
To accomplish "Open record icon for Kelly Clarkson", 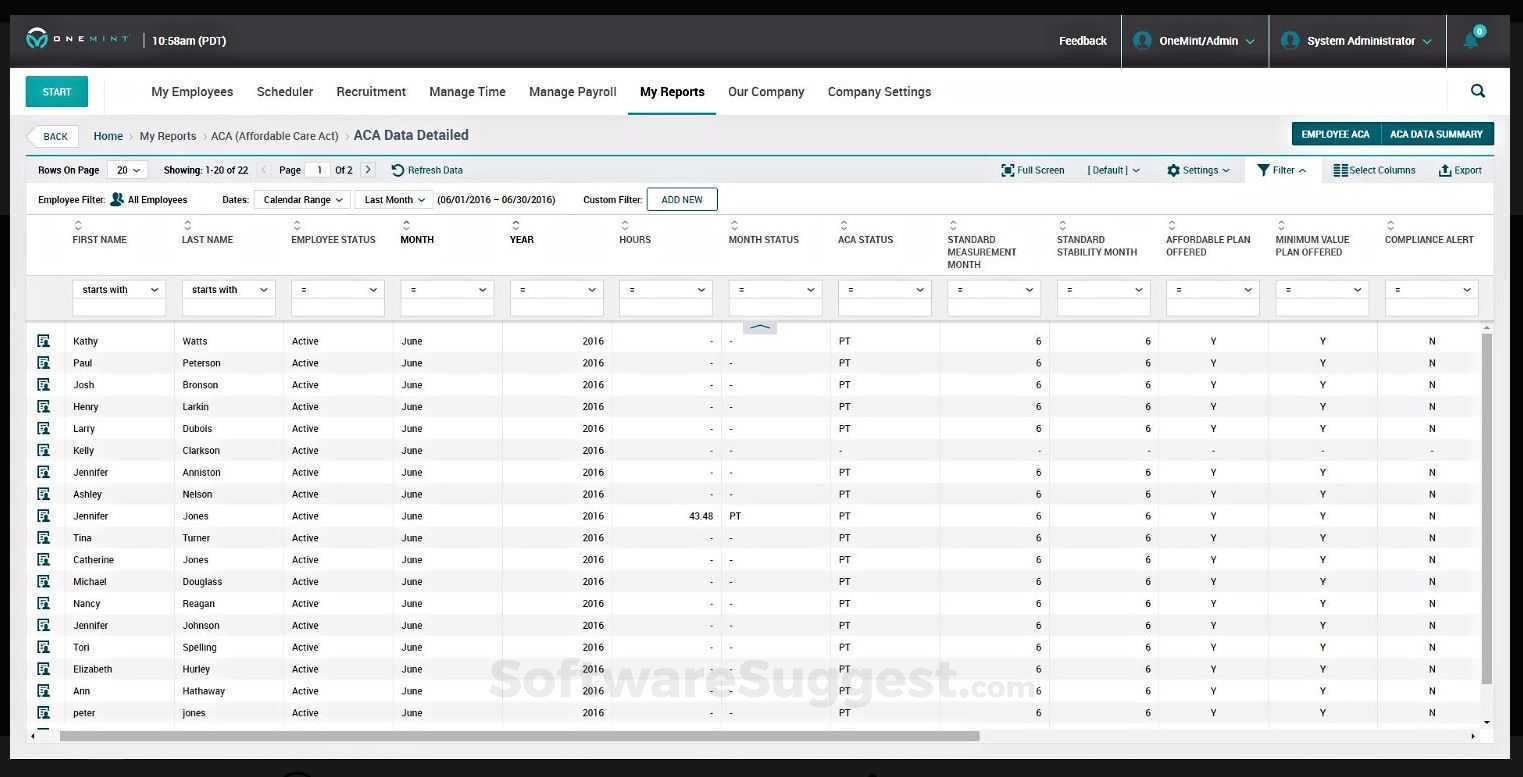I will (x=43, y=451).
